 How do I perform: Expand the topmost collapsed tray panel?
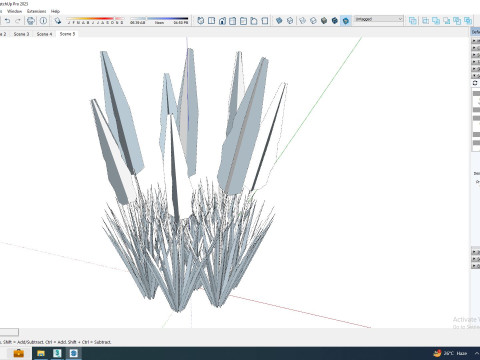click(476, 41)
